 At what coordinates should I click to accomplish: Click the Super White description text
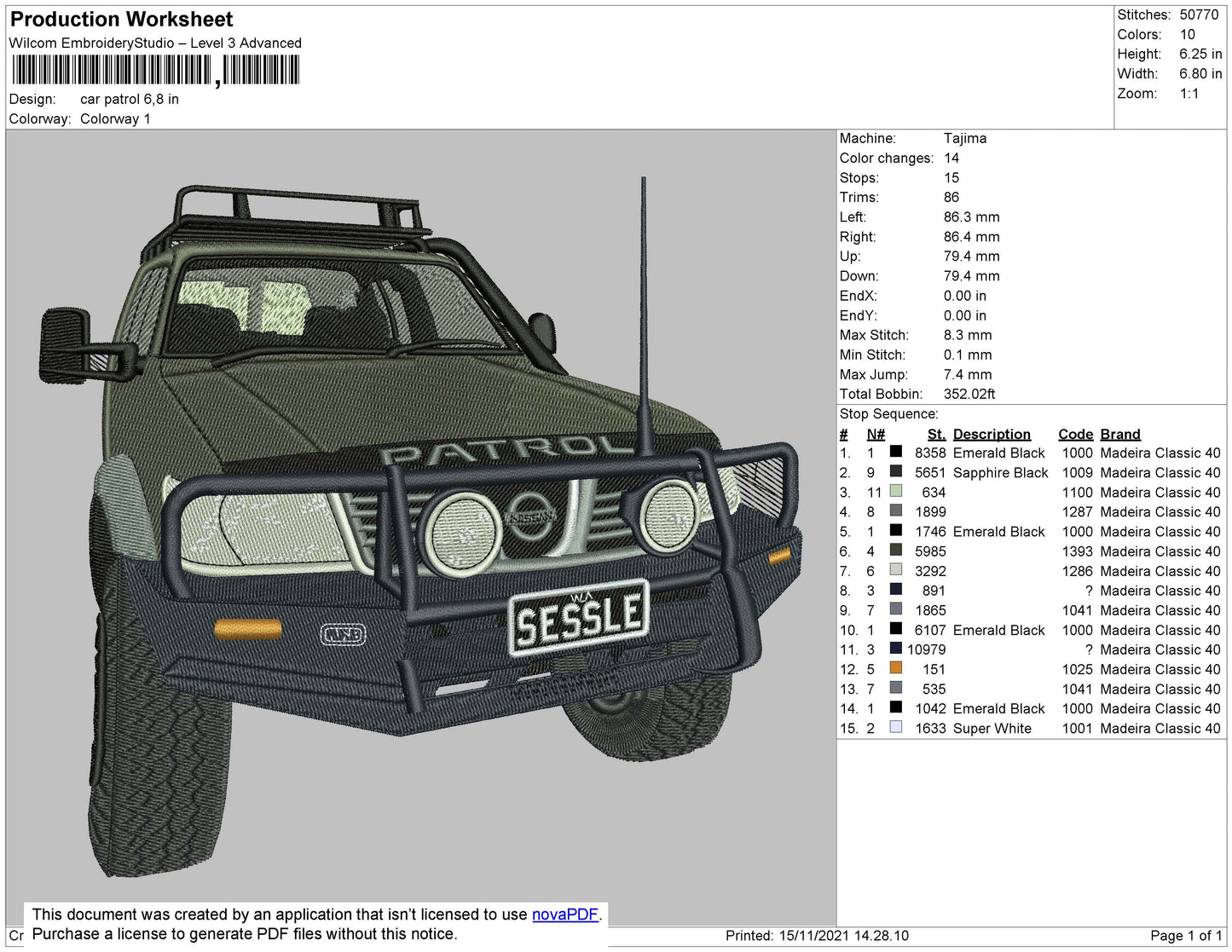(992, 728)
